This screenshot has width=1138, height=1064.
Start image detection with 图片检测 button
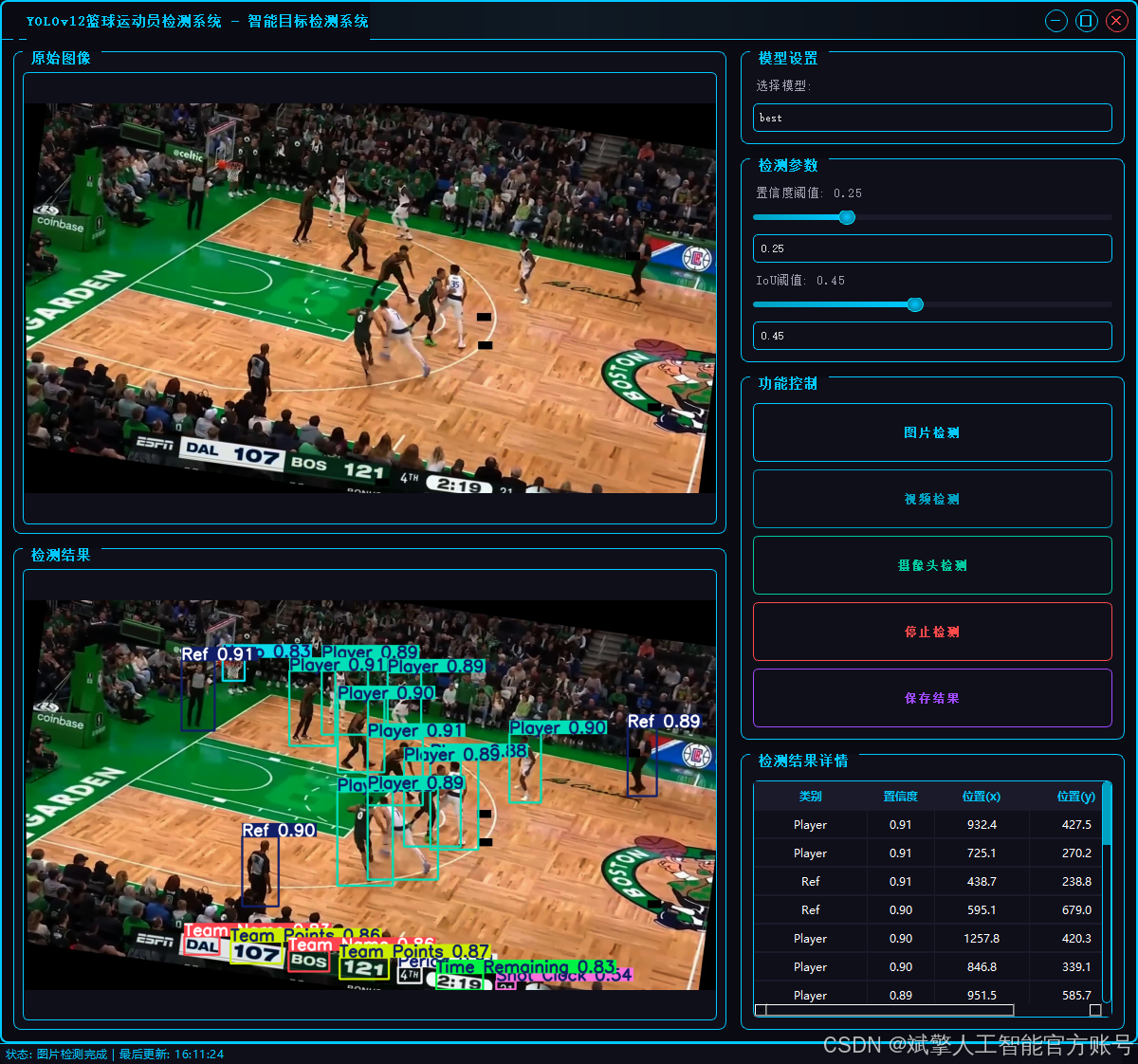click(x=932, y=432)
